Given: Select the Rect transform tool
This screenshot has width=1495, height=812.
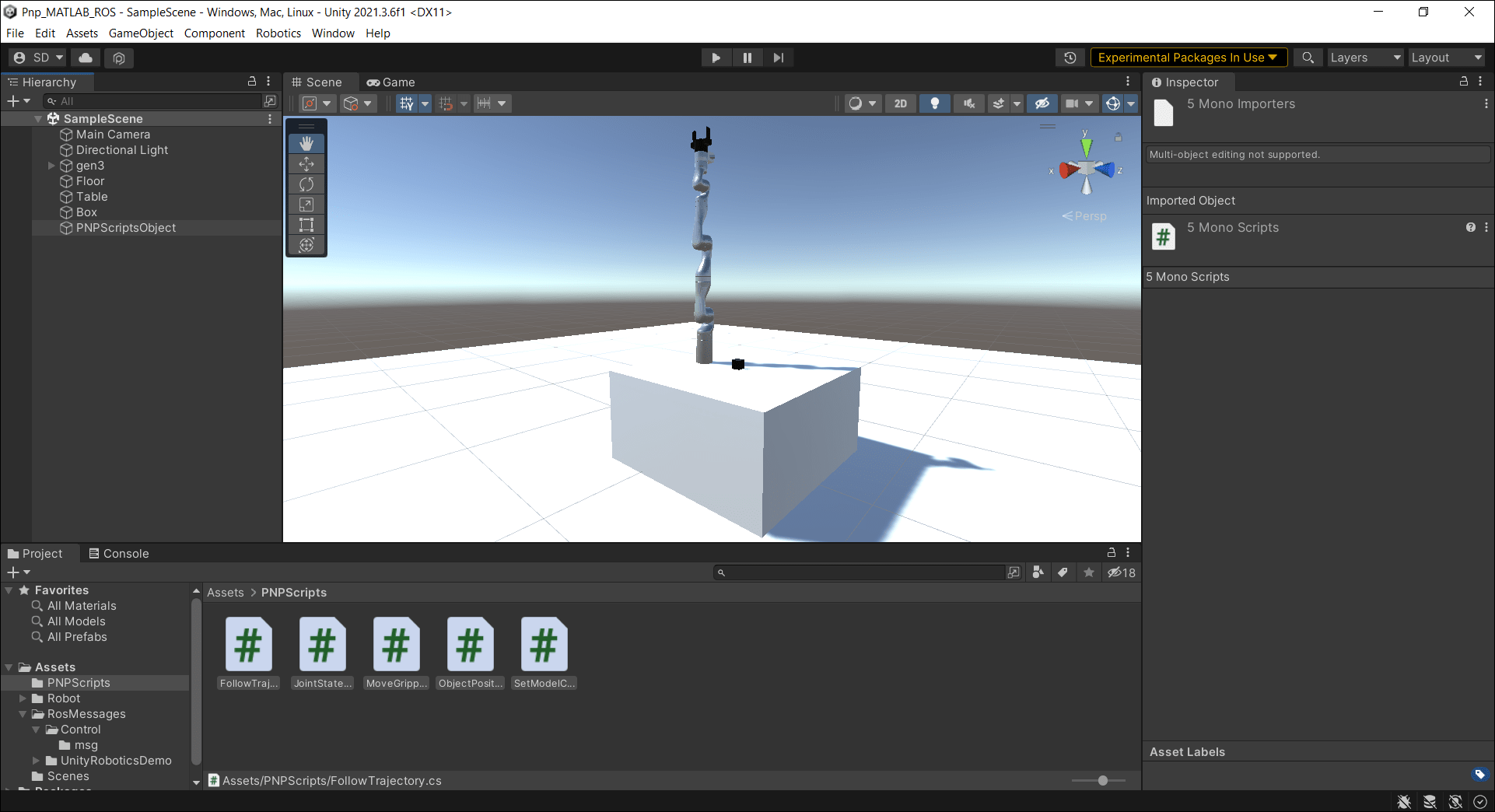Looking at the screenshot, I should point(306,225).
